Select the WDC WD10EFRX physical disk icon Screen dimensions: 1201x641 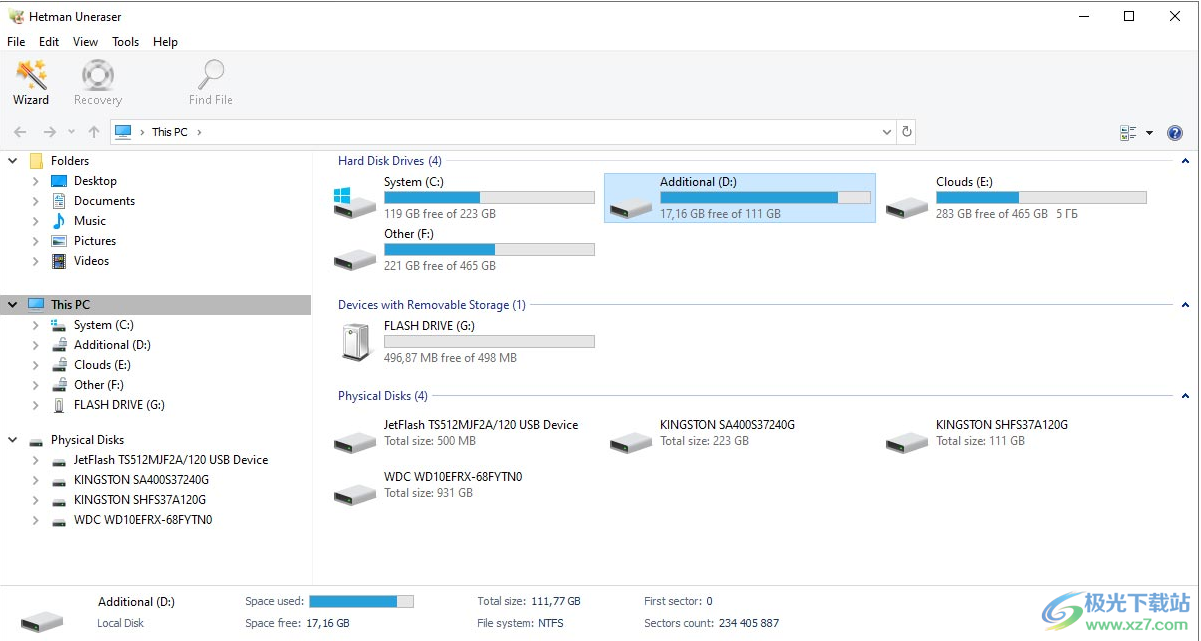coord(355,494)
